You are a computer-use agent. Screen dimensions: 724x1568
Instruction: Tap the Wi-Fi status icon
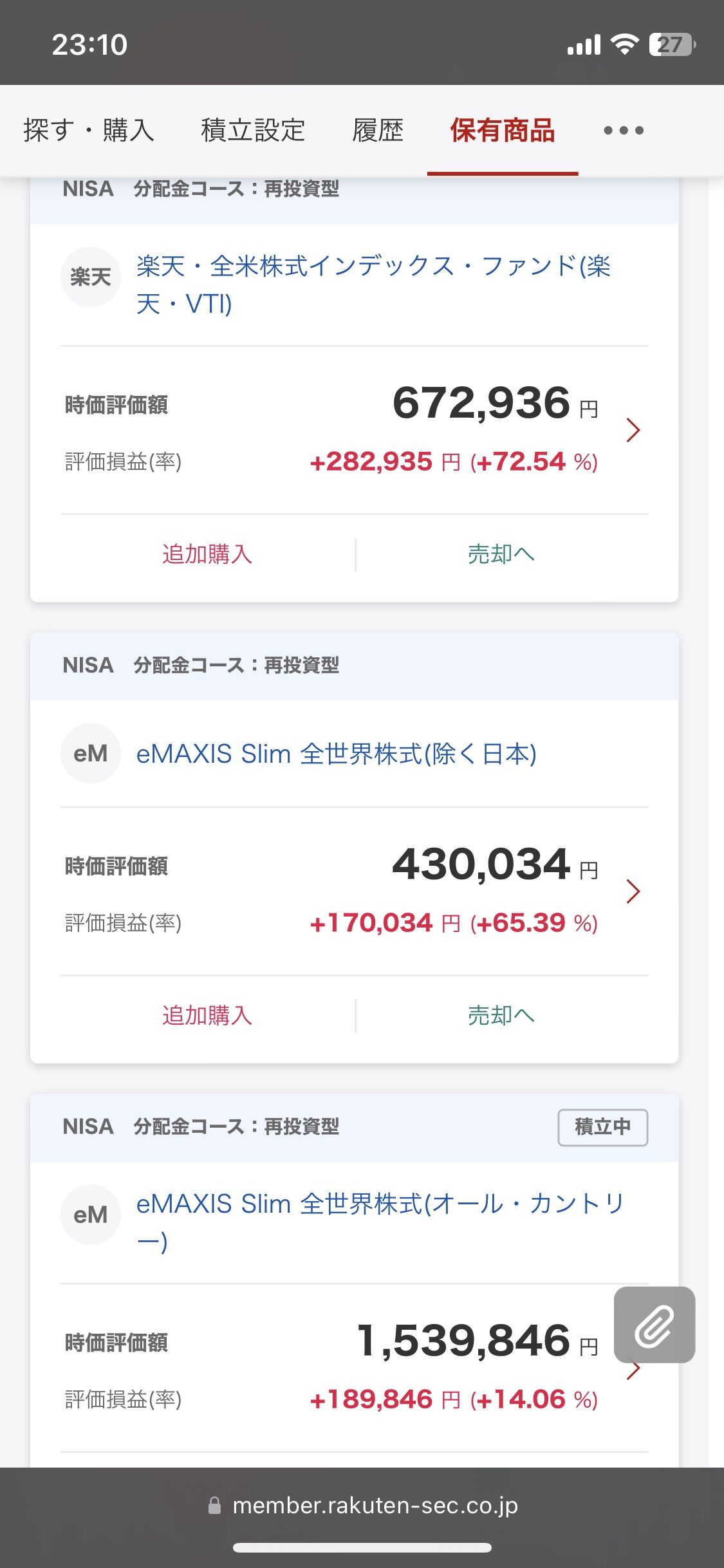624,44
